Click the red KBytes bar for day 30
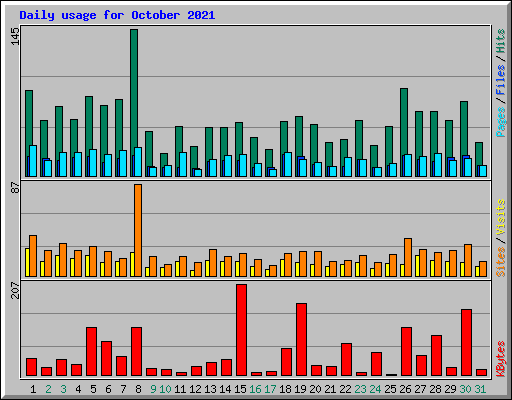This screenshot has width=512, height=400. point(466,342)
